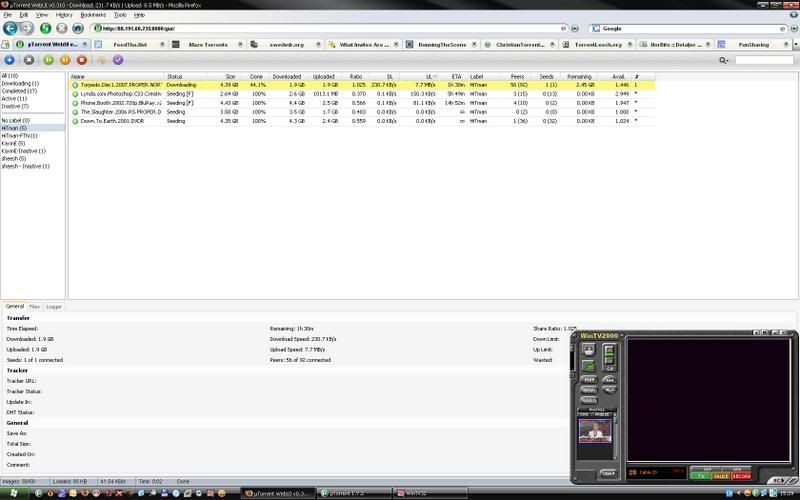Click the µTorrent 1.7.2 taskbar button
The height and width of the screenshot is (500, 800).
(x=353, y=493)
